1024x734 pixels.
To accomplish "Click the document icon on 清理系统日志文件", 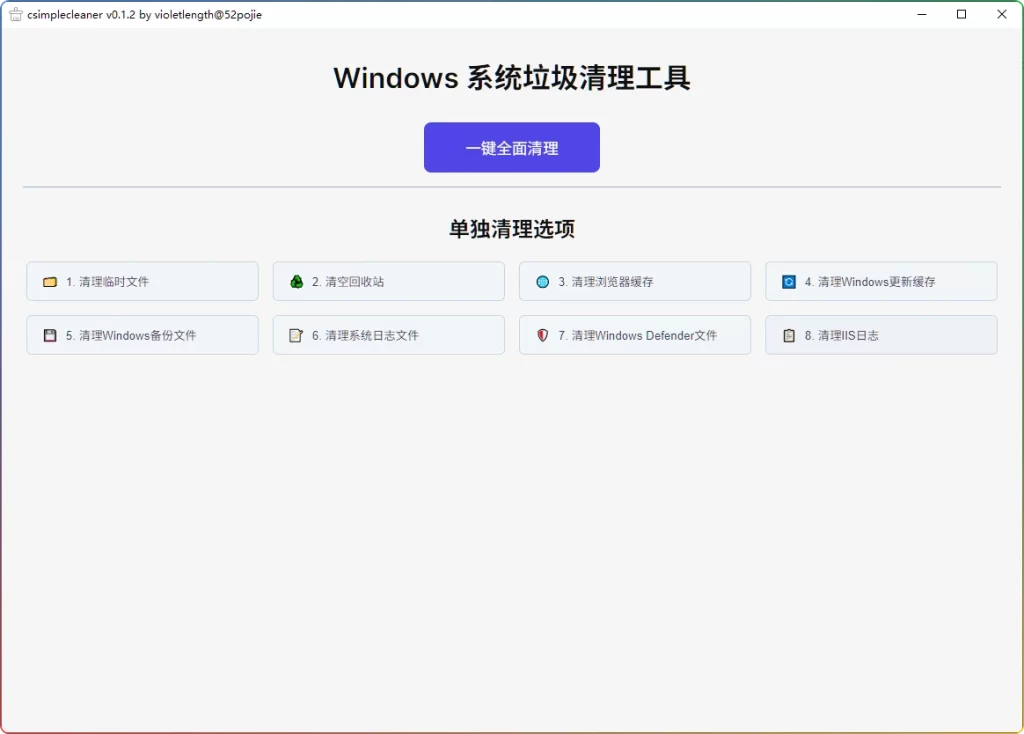I will pos(296,335).
